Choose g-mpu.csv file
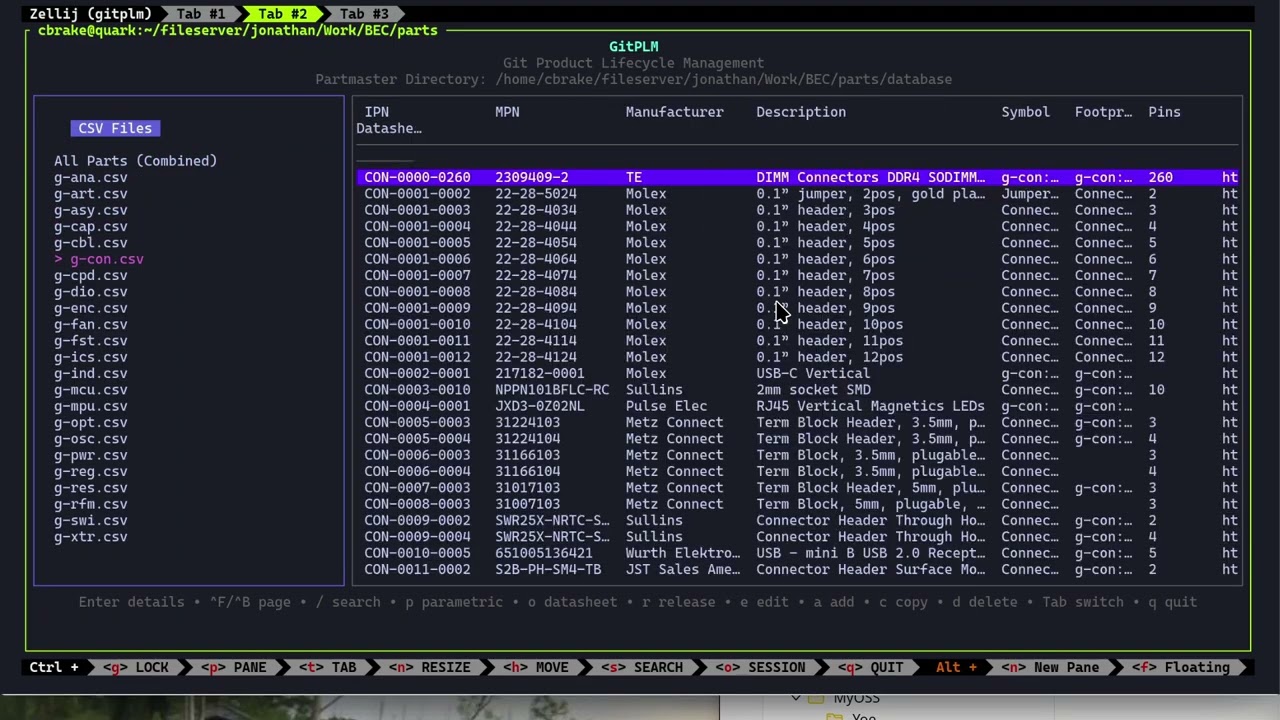 coord(91,406)
